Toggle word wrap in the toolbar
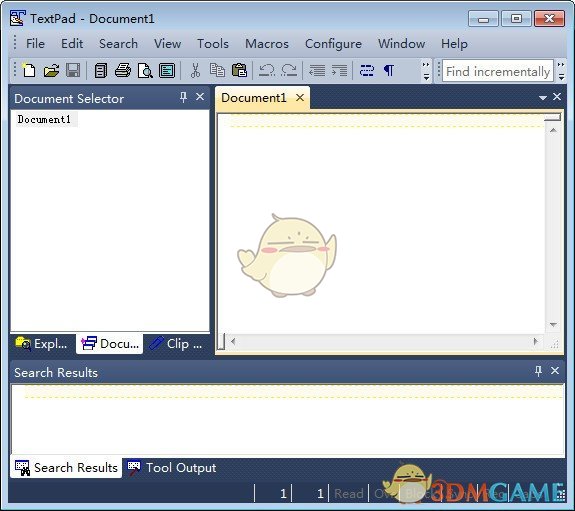Viewport: 575px width, 511px height. (366, 70)
